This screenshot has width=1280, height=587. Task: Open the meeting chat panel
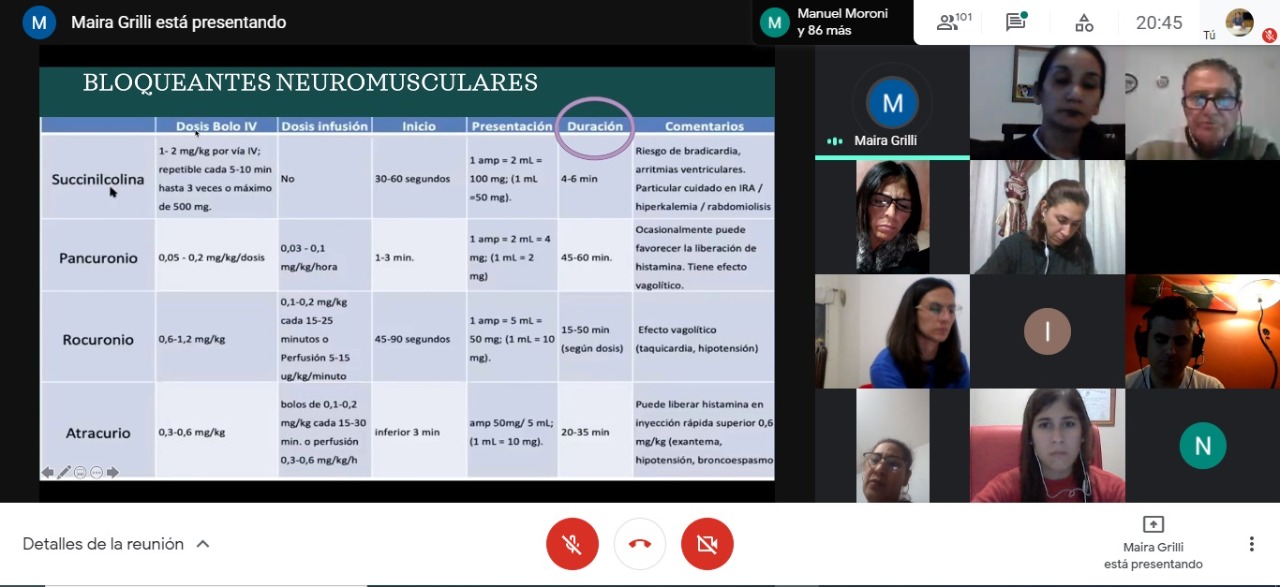click(1016, 22)
